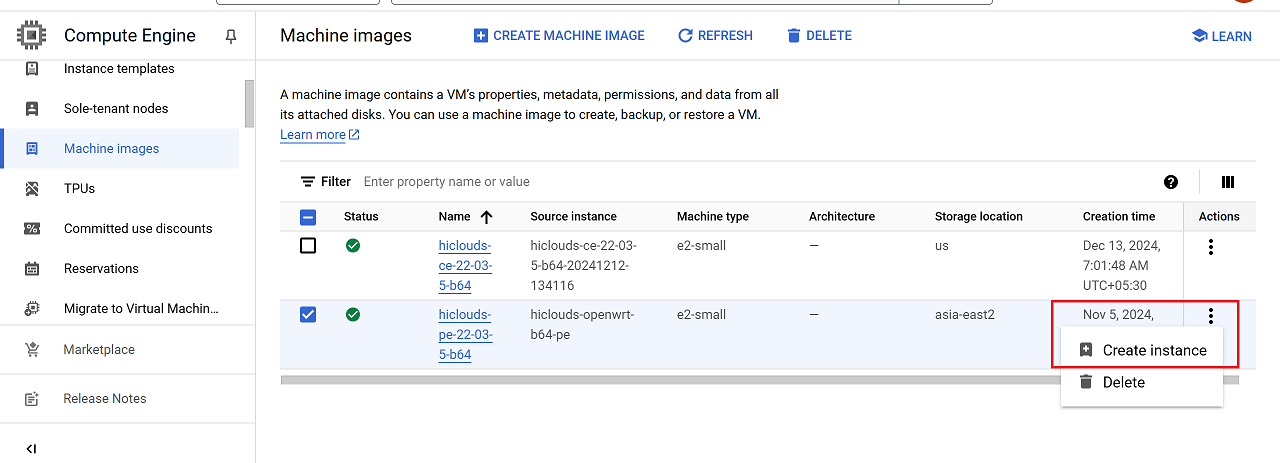Click the Source instance column header
The width and height of the screenshot is (1280, 463).
pos(573,217)
